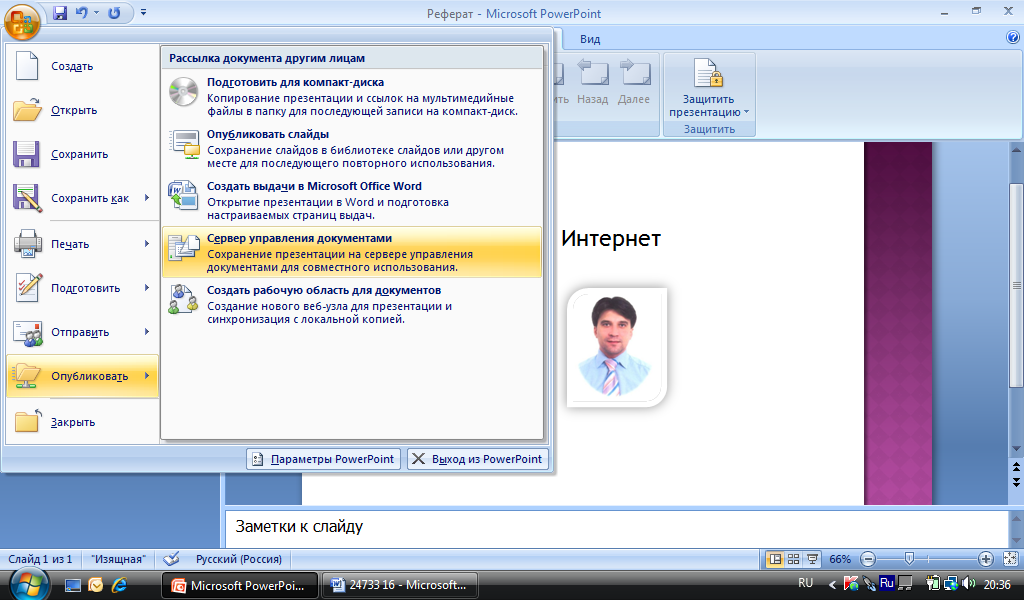Image resolution: width=1024 pixels, height=600 pixels.
Task: Open Параметры PowerPoint button
Action: click(323, 459)
